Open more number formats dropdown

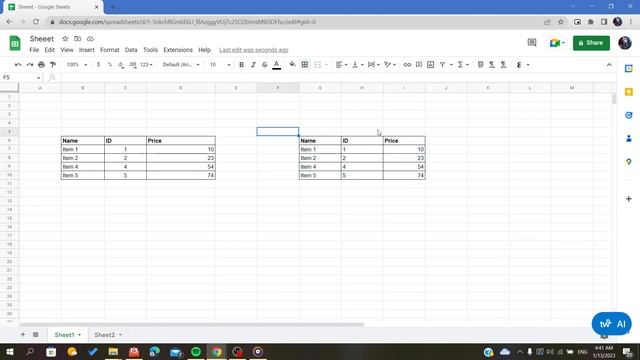click(x=146, y=64)
